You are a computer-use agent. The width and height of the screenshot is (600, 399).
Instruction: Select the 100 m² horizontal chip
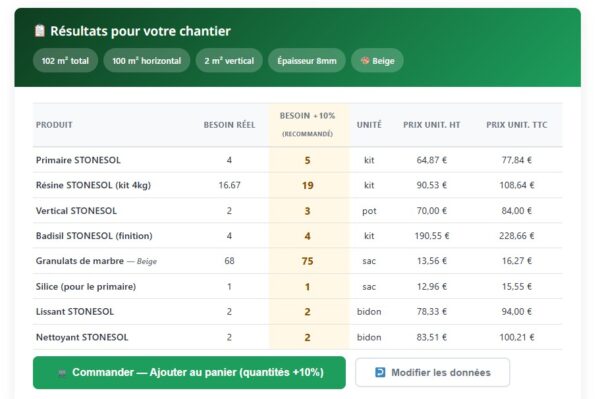point(147,60)
